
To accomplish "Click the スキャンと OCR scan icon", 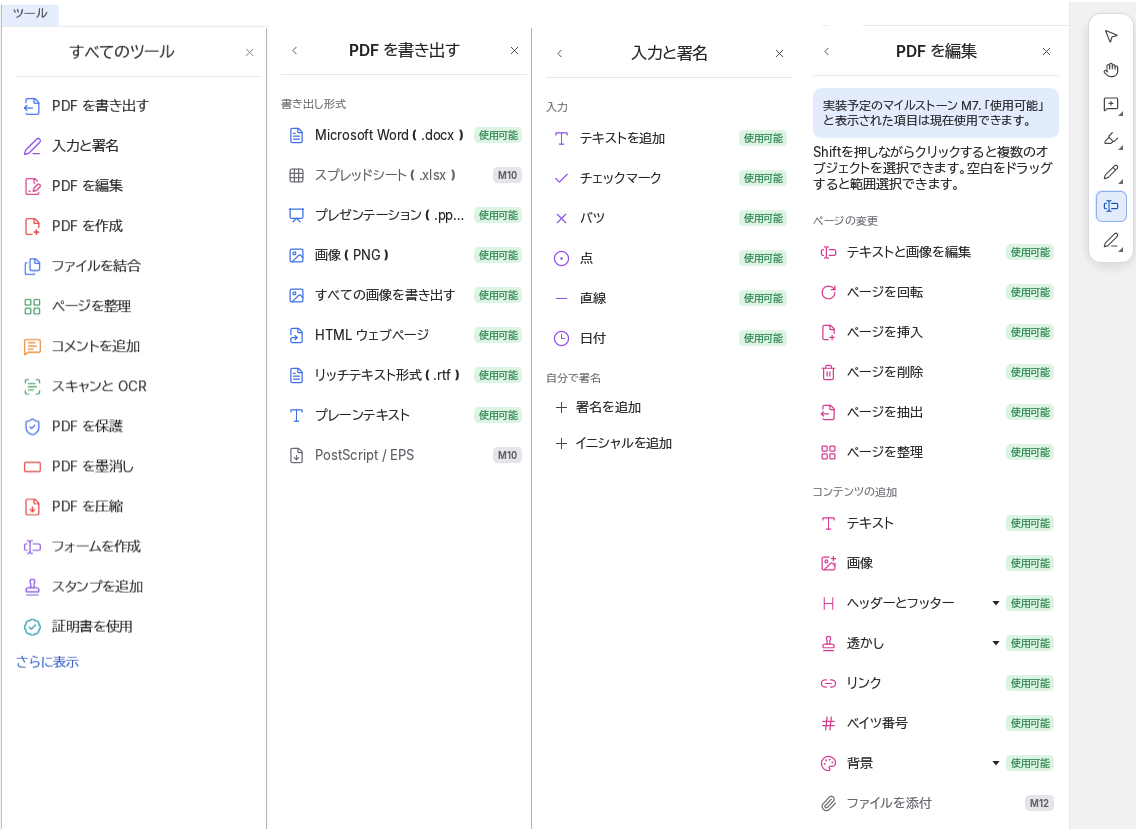I will click(33, 386).
